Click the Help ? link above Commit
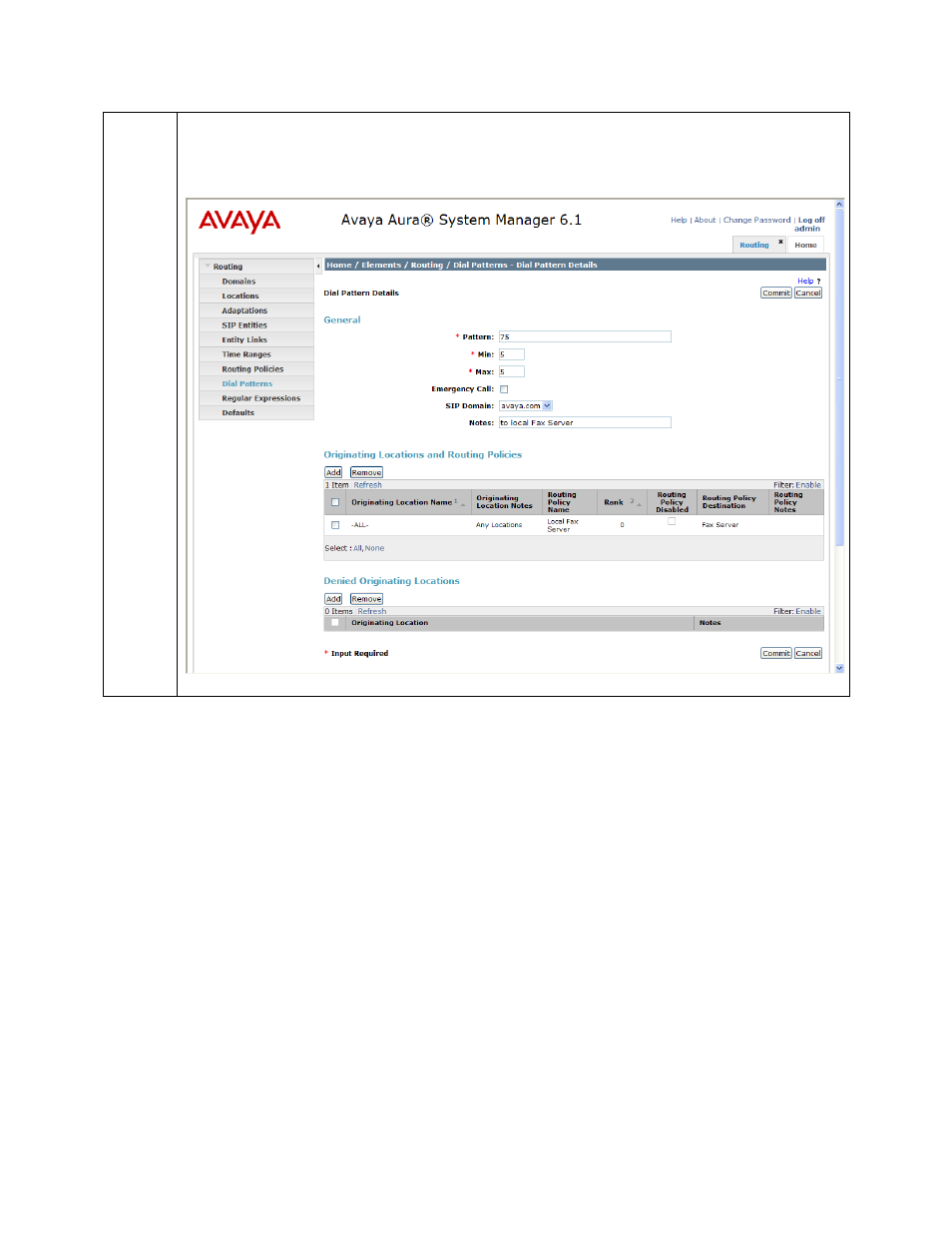 pyautogui.click(x=809, y=282)
